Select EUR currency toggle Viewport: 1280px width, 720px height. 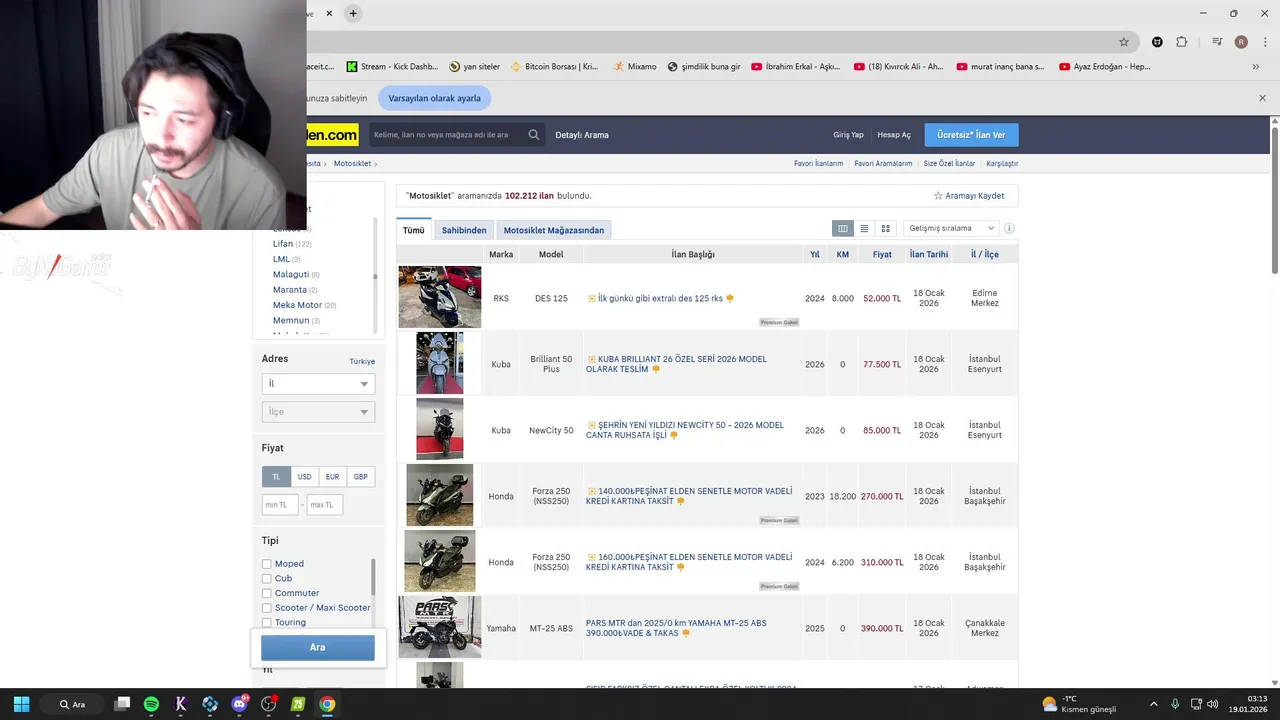332,477
